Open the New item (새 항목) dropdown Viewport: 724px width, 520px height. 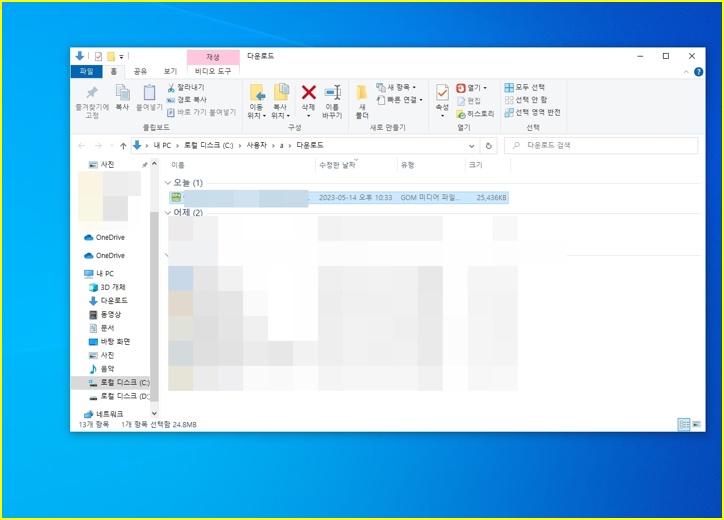coord(397,87)
